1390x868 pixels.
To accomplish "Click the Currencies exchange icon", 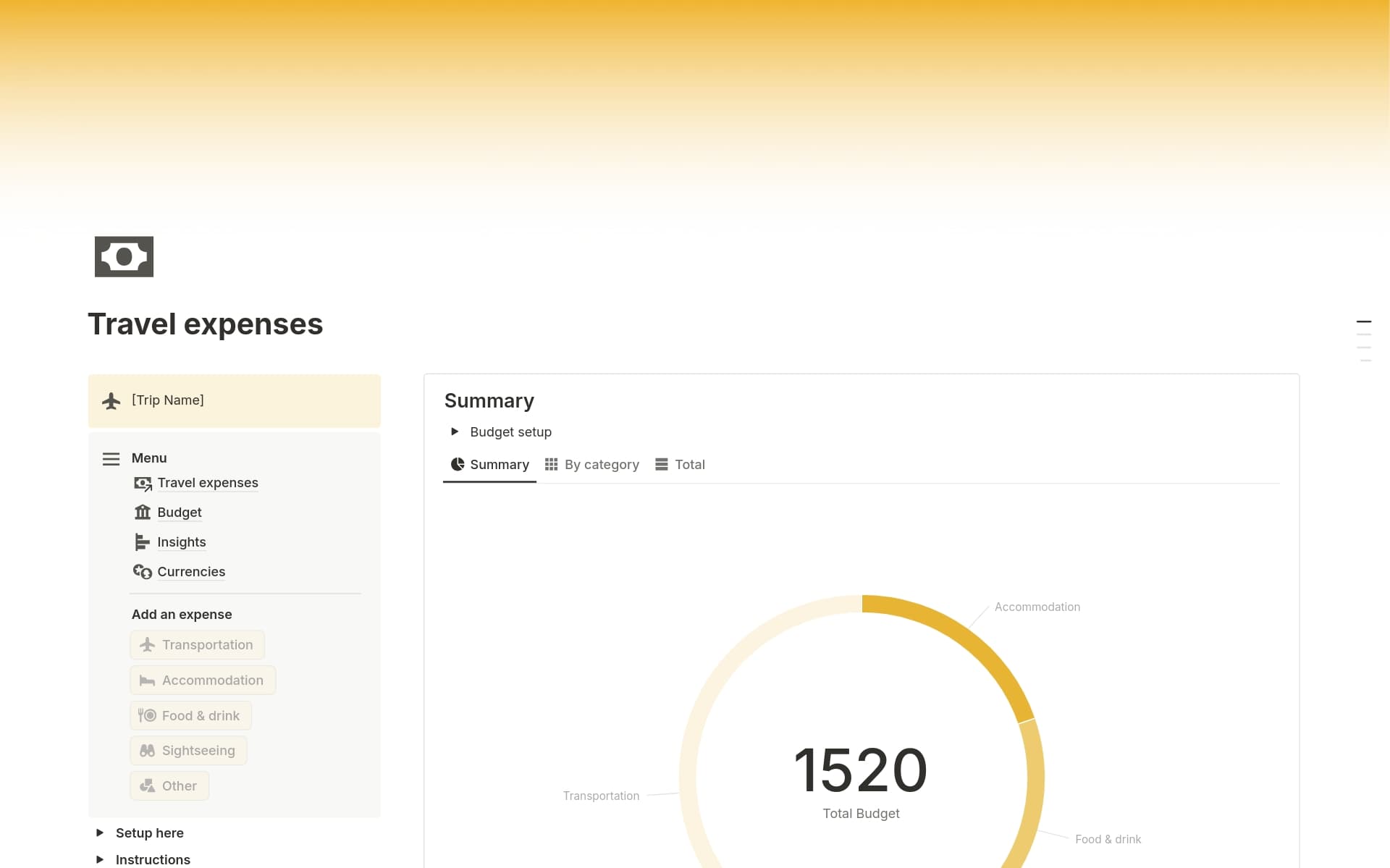I will coord(143,571).
